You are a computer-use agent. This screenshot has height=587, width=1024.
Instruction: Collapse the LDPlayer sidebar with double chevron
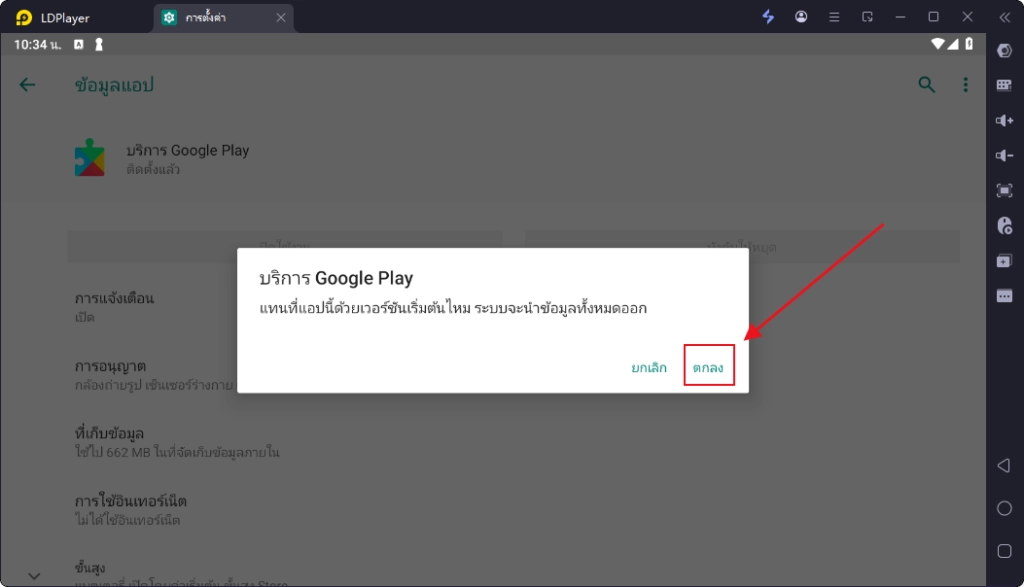point(1004,18)
